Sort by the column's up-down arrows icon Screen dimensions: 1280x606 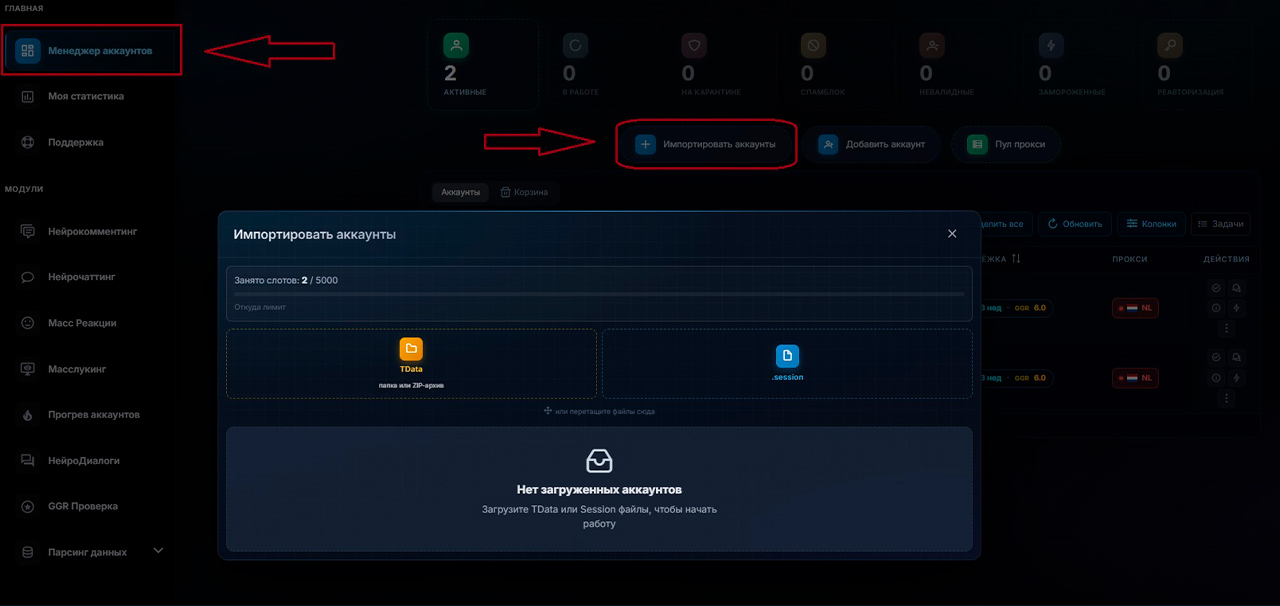(1017, 259)
